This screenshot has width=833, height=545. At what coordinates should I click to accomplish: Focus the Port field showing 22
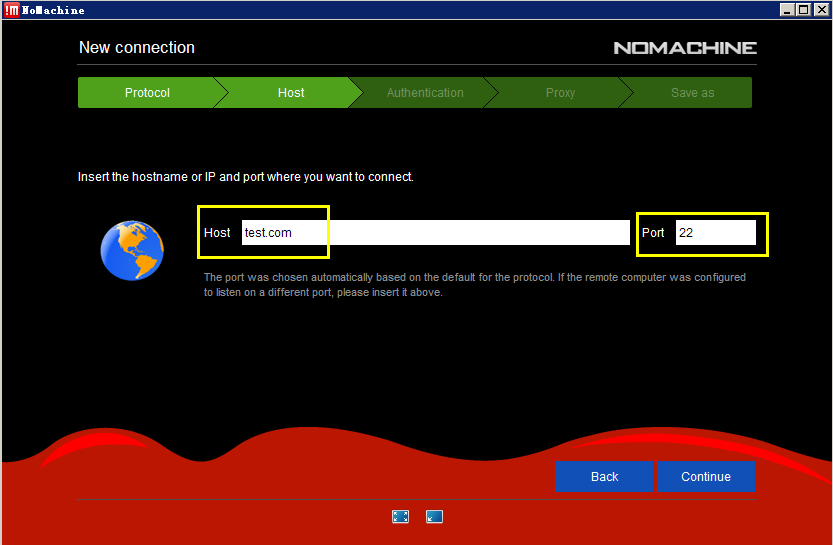pyautogui.click(x=716, y=233)
